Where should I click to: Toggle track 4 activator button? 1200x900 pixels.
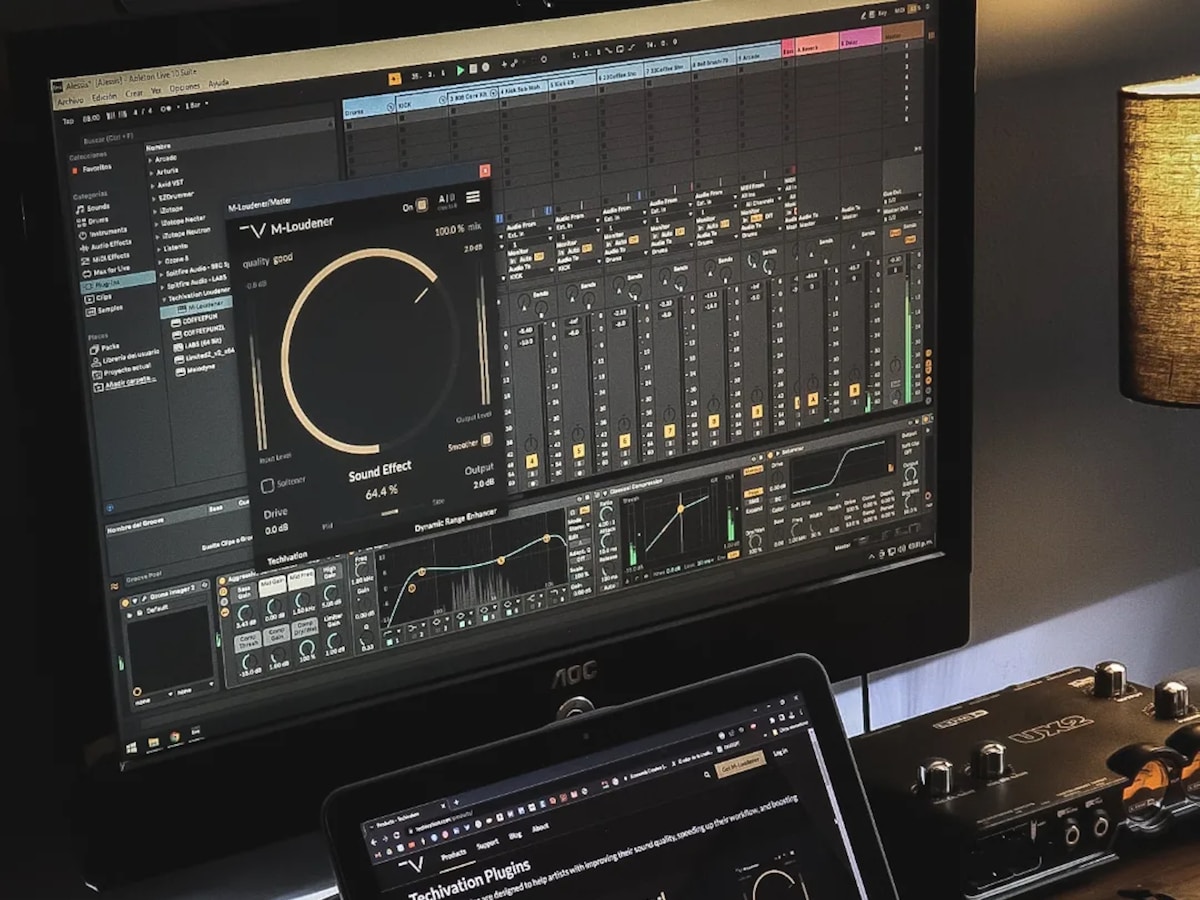coord(532,461)
